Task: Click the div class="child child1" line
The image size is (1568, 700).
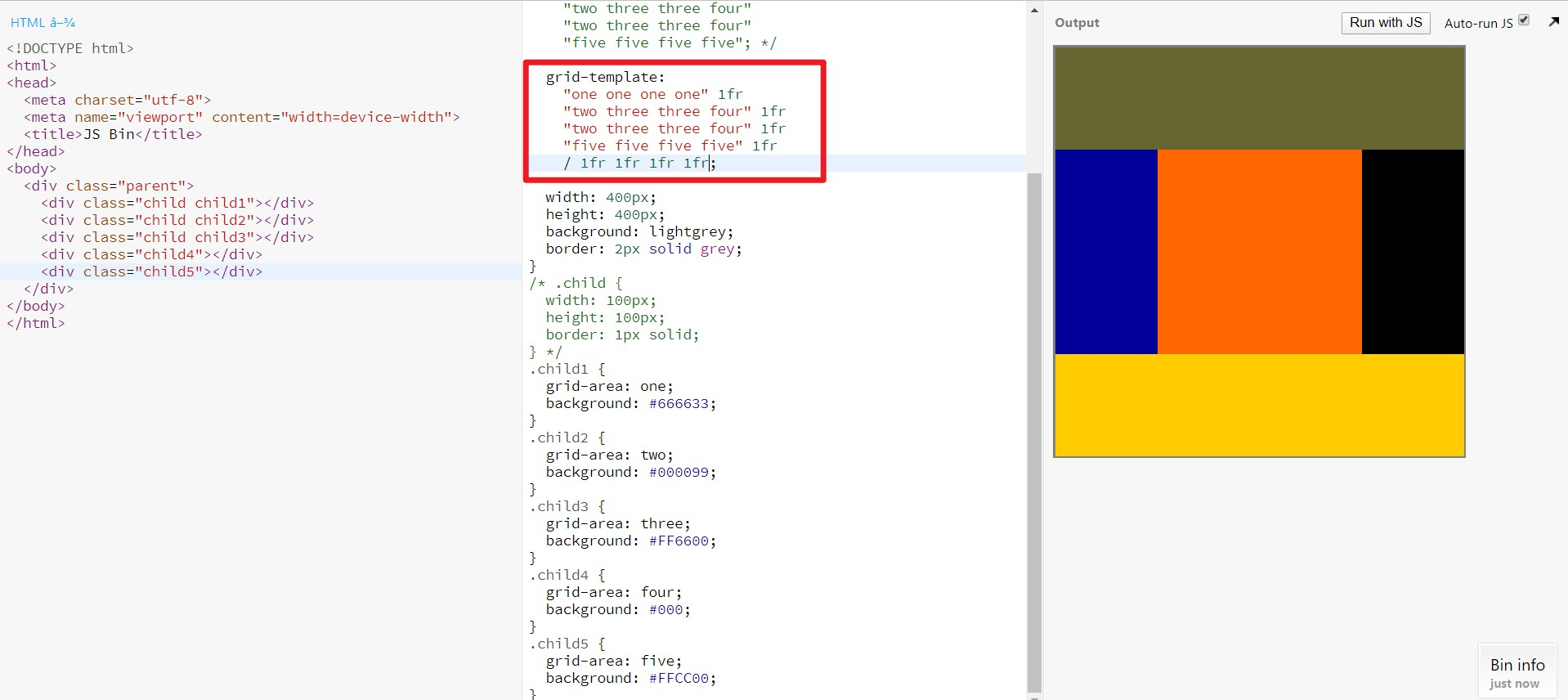Action: [x=177, y=203]
